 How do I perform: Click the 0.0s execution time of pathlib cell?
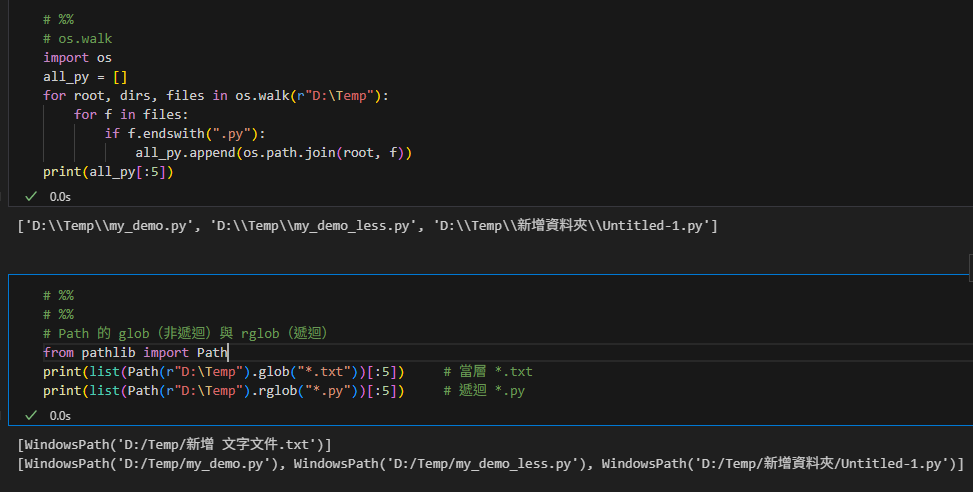(x=60, y=415)
